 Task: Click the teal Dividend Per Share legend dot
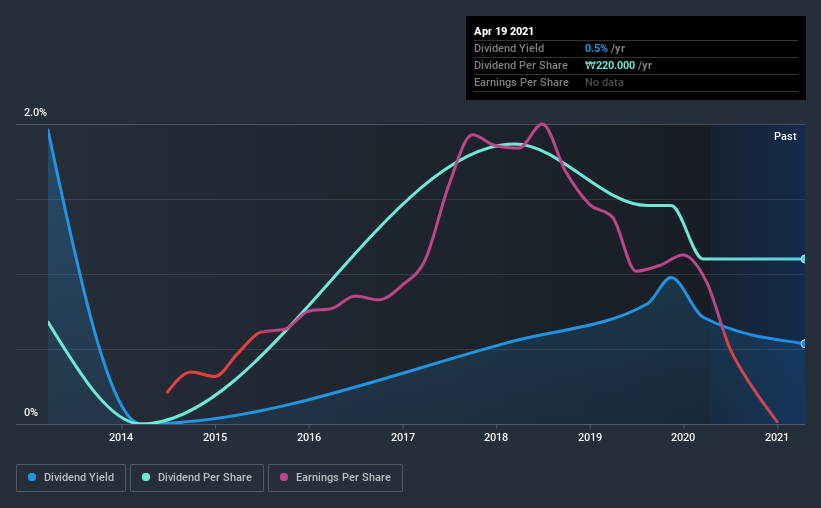tap(146, 477)
